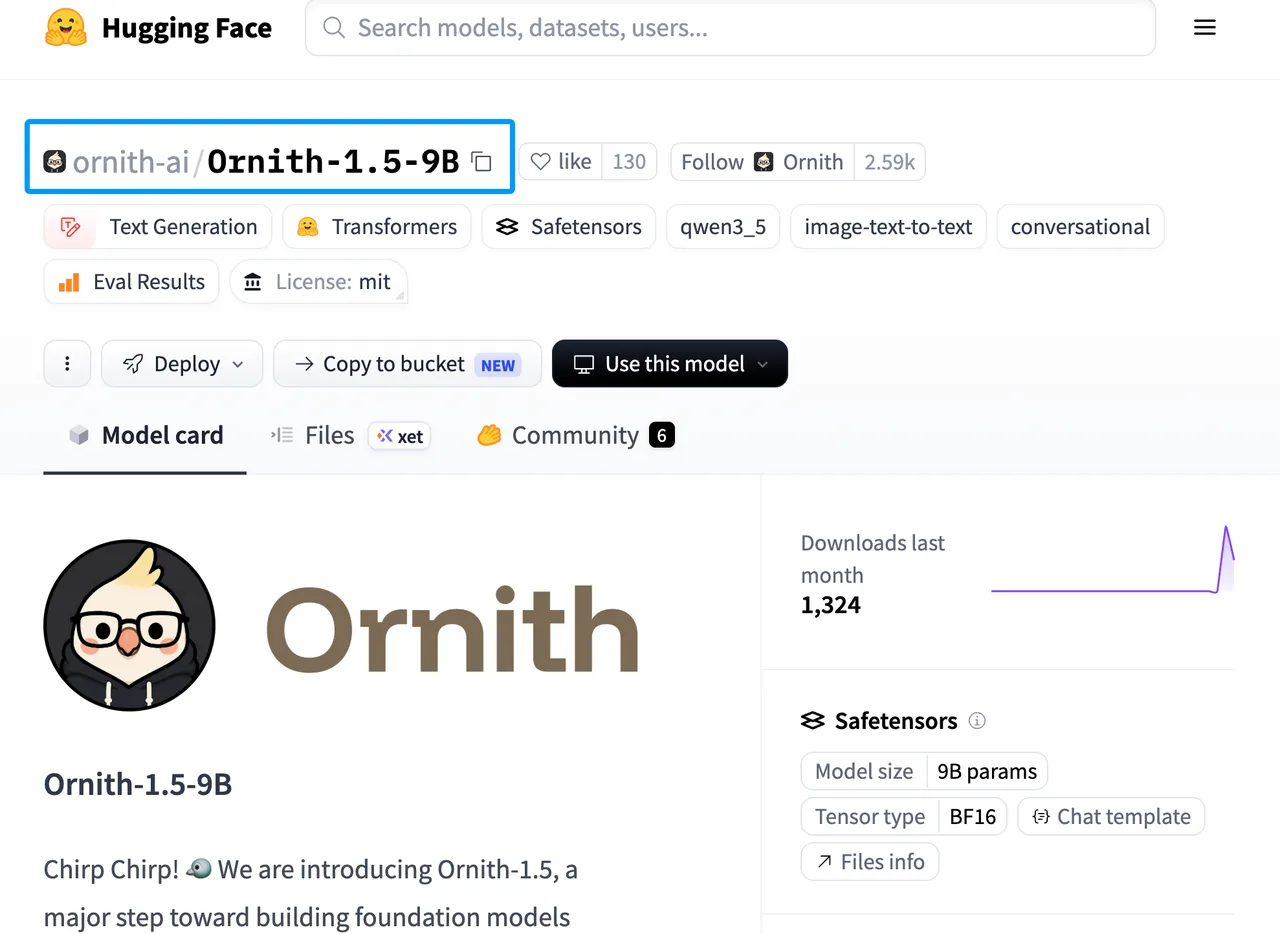The width and height of the screenshot is (1280, 934).
Task: Open the Files info button
Action: click(x=870, y=861)
